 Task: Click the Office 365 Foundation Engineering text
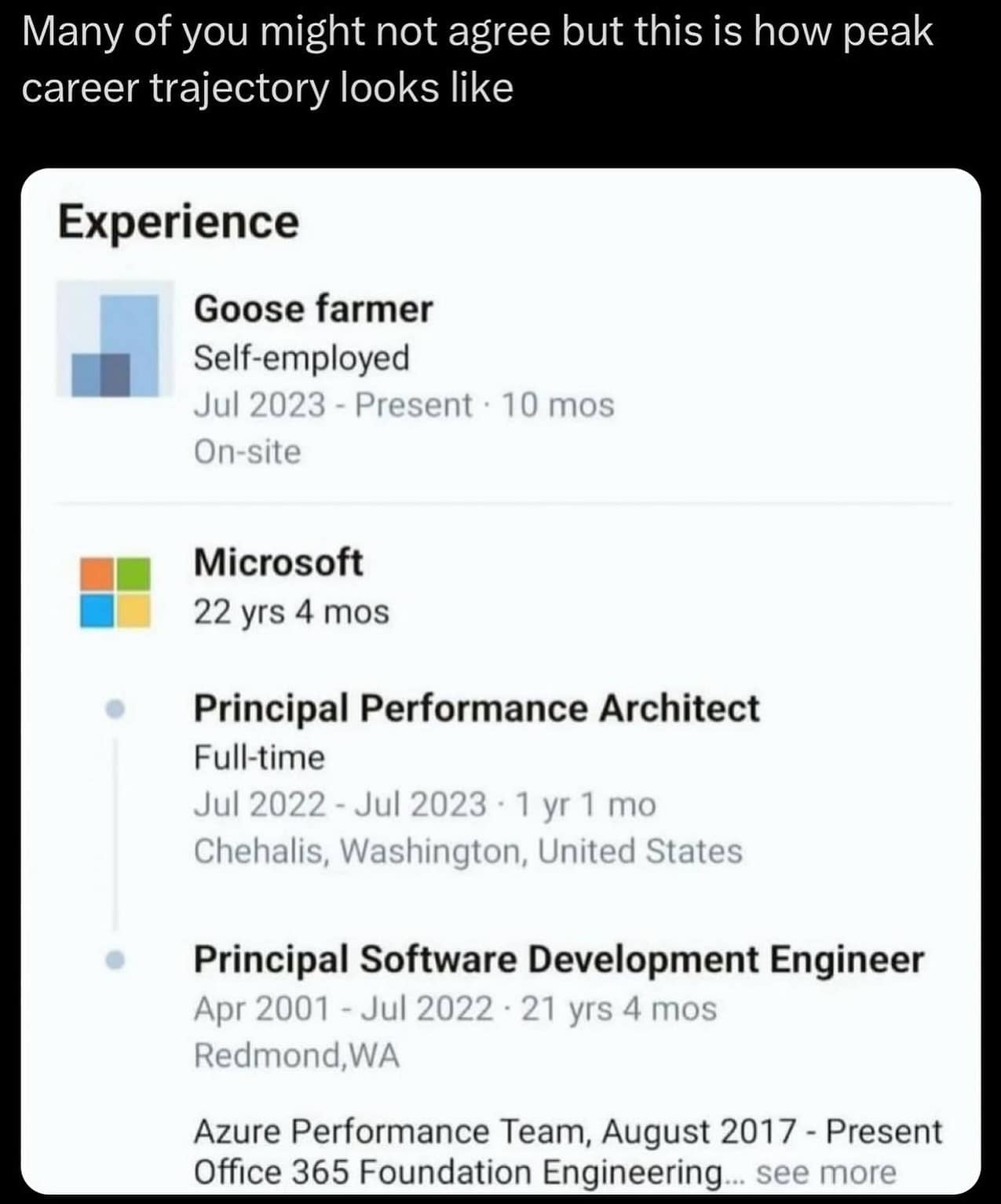click(458, 1173)
